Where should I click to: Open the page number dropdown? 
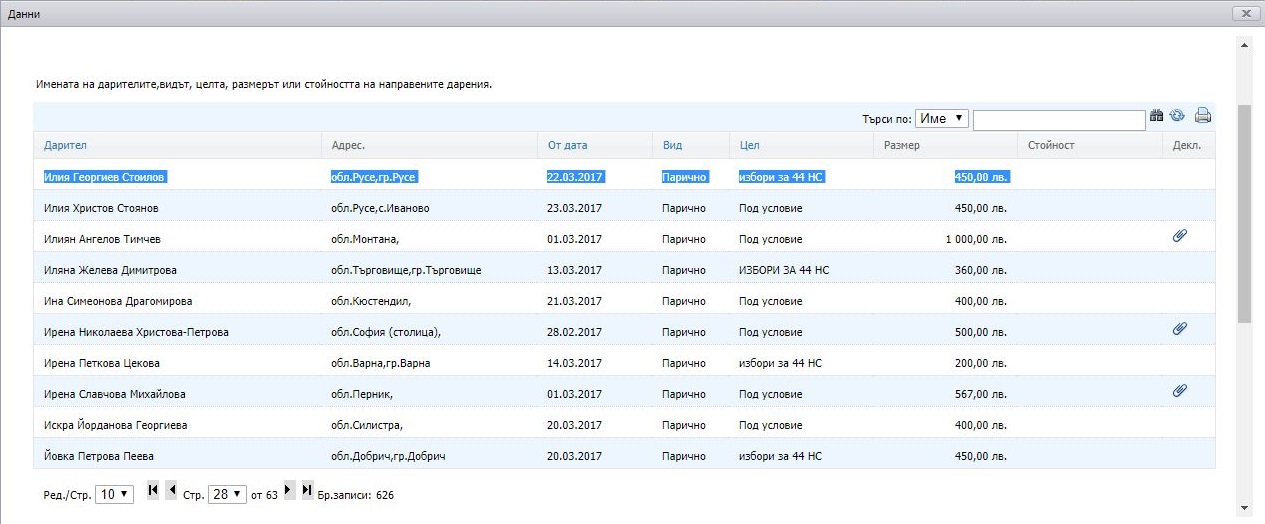click(227, 495)
